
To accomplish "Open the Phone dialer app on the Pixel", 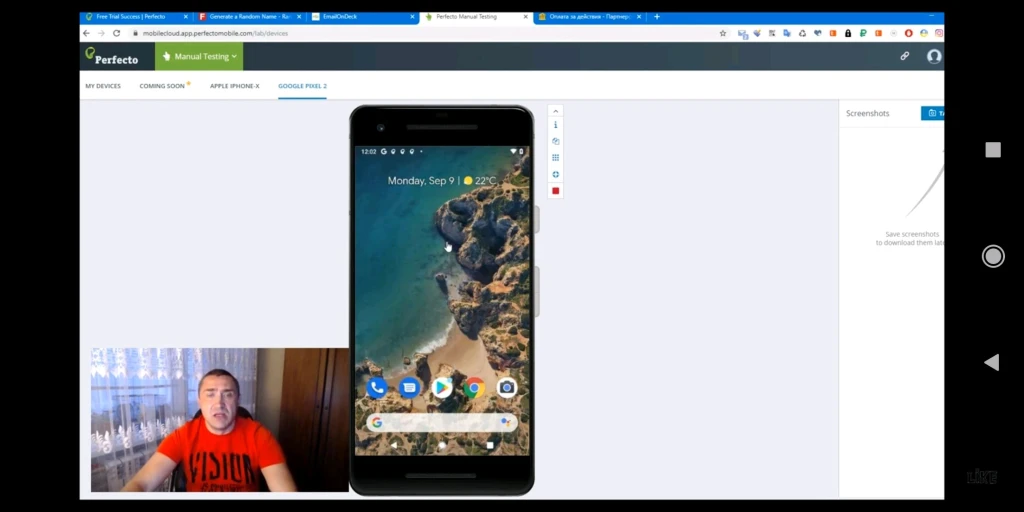I will [x=377, y=388].
